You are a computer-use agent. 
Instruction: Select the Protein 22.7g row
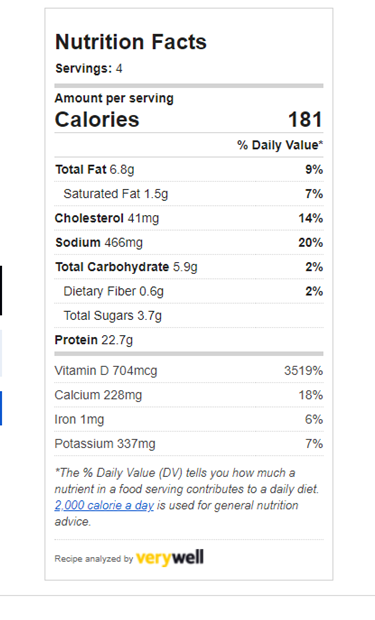(189, 340)
